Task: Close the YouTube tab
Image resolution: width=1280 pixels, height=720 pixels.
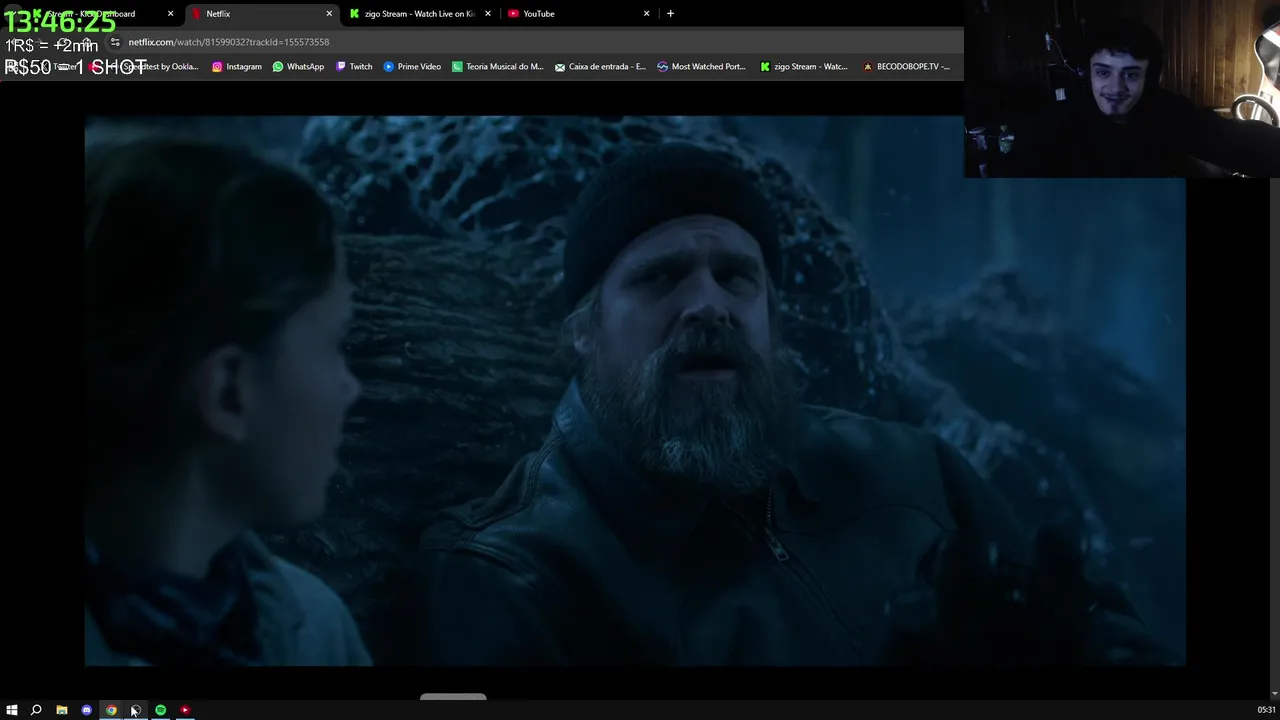Action: pyautogui.click(x=646, y=14)
